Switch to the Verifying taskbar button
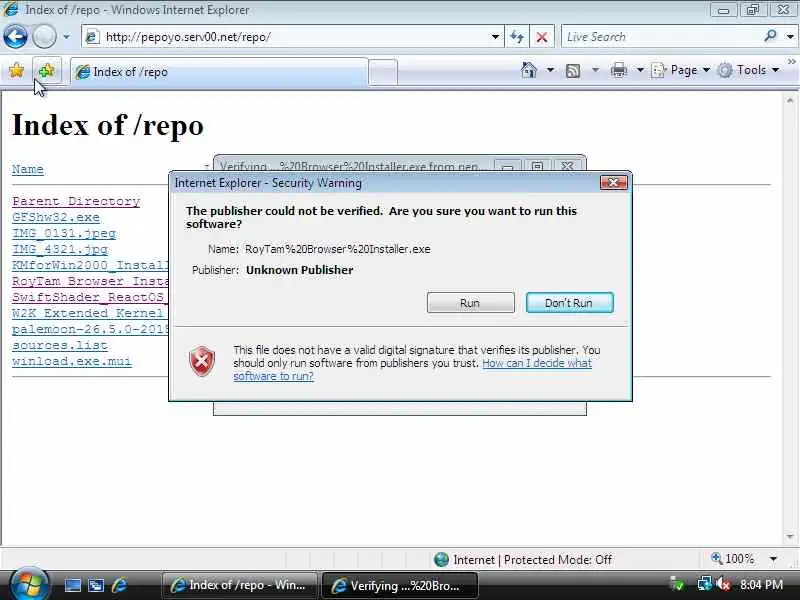This screenshot has height=600, width=800. 399,585
